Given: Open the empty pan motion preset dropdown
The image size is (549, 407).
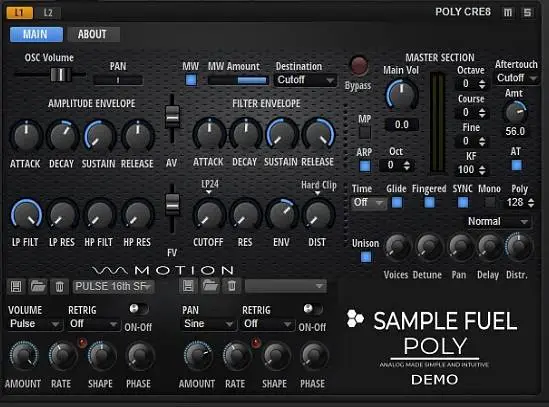Looking at the screenshot, I should click(x=285, y=286).
